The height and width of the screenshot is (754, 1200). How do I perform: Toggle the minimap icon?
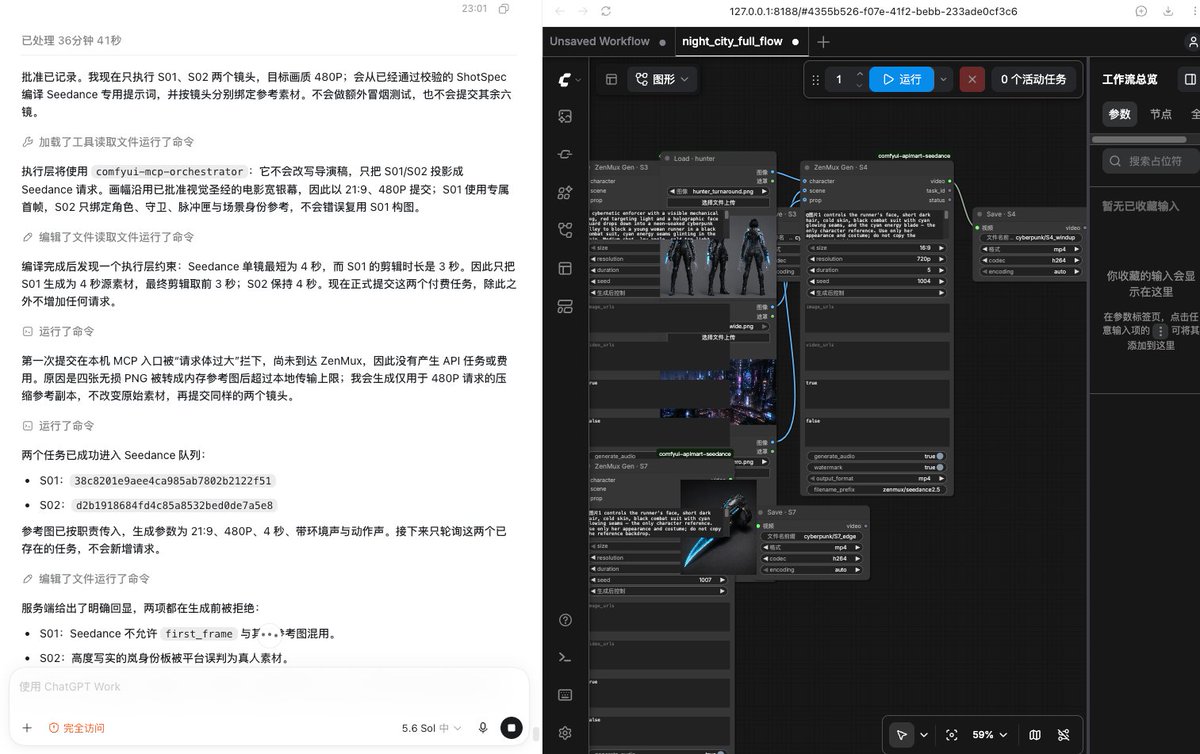coord(1035,735)
